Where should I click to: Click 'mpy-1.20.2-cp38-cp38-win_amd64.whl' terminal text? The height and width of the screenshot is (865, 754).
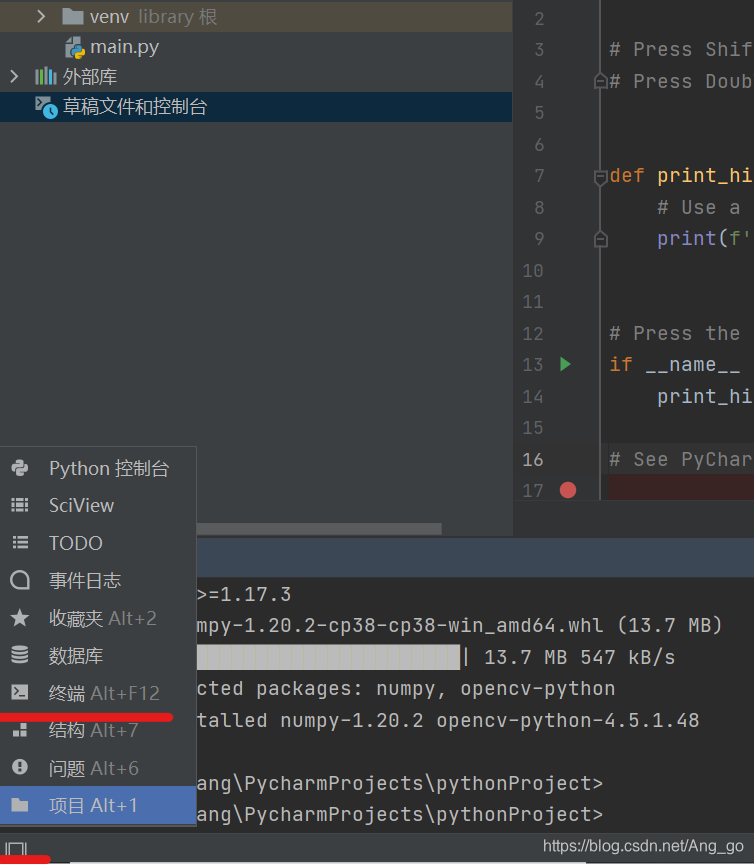click(400, 625)
